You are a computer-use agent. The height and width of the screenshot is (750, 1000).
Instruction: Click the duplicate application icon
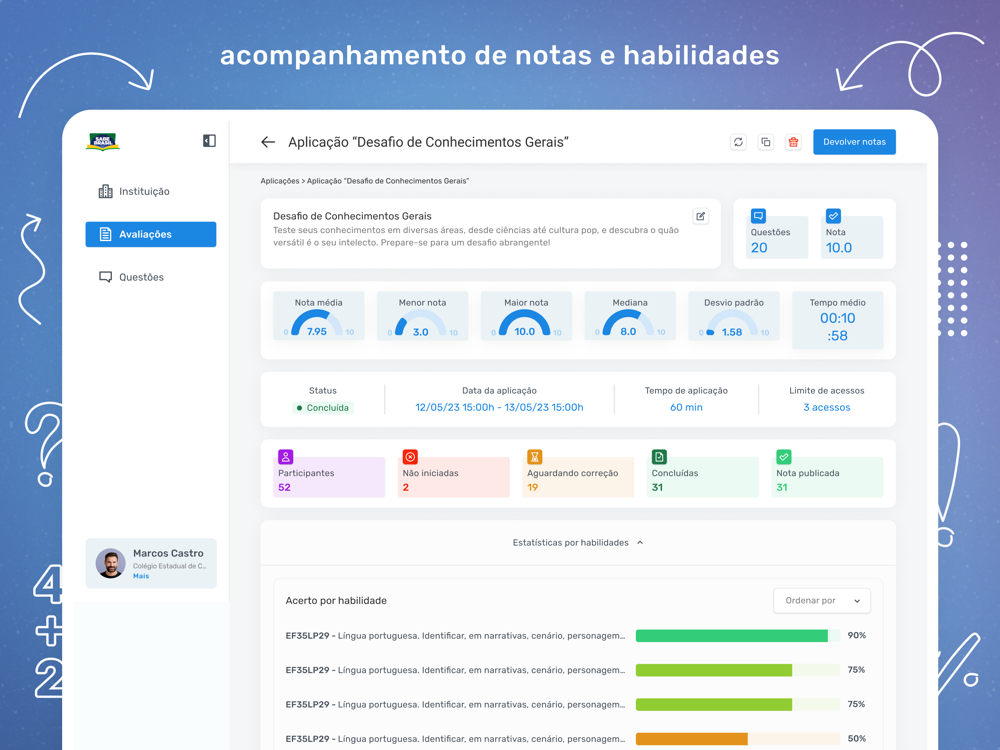[766, 142]
